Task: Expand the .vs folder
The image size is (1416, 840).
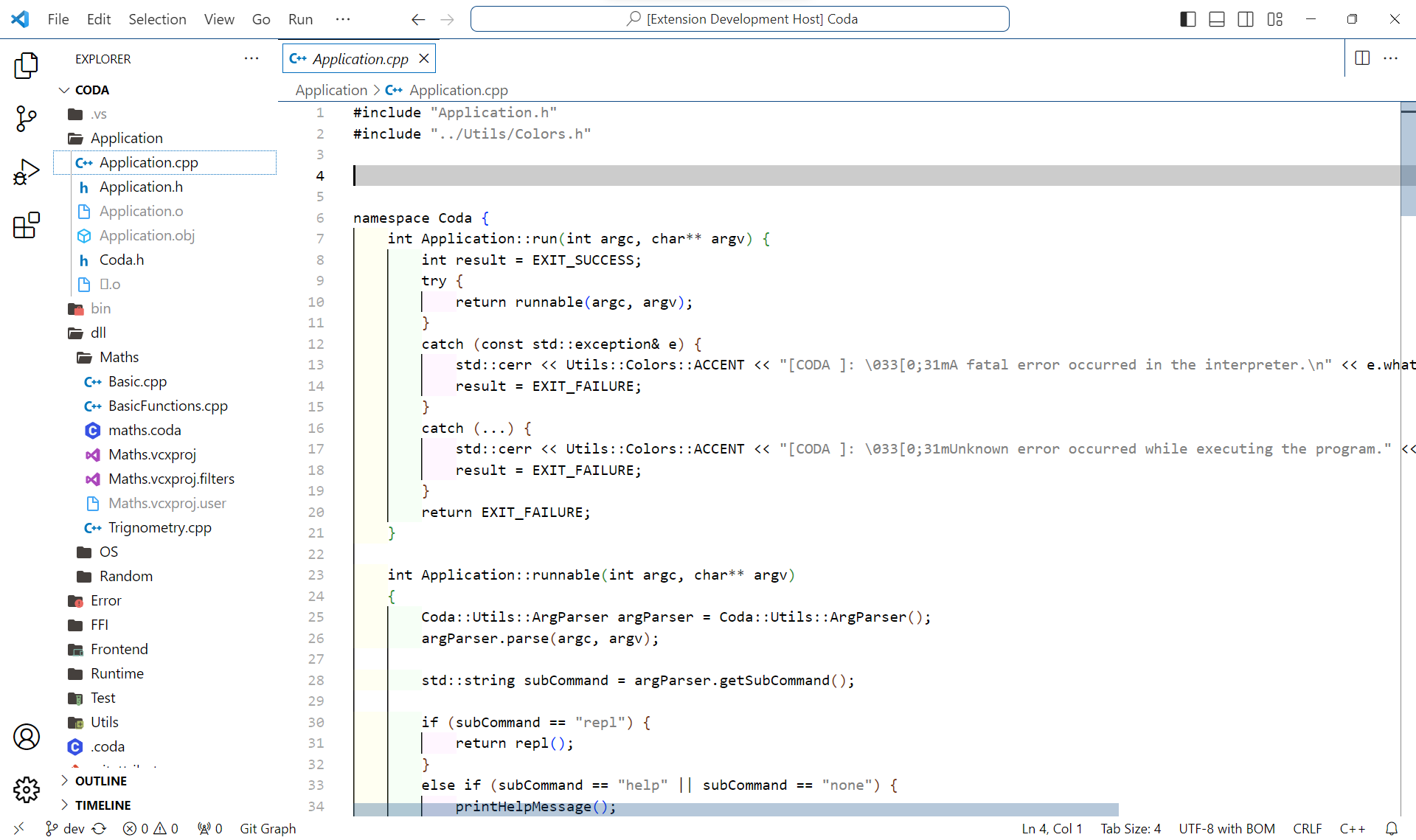Action: tap(167, 114)
